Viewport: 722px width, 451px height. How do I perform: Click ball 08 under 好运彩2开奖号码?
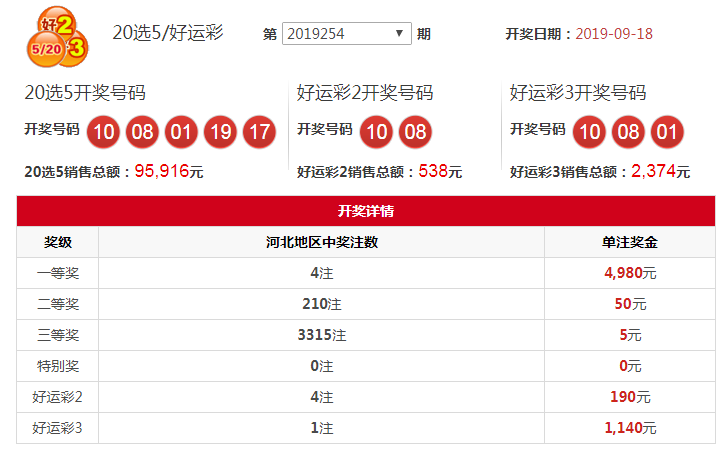pos(415,132)
